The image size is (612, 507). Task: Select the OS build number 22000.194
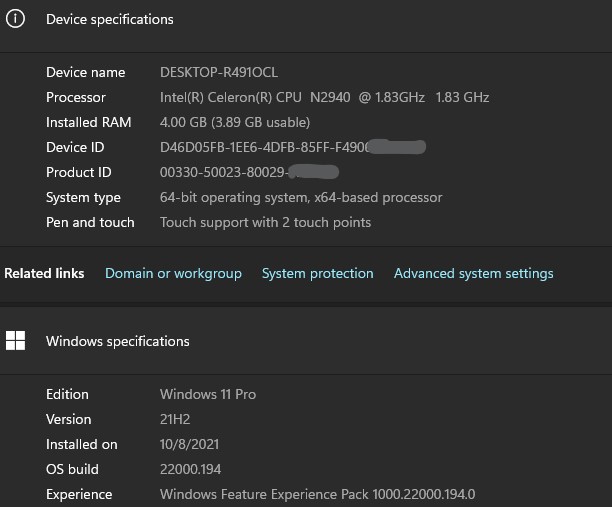click(190, 469)
